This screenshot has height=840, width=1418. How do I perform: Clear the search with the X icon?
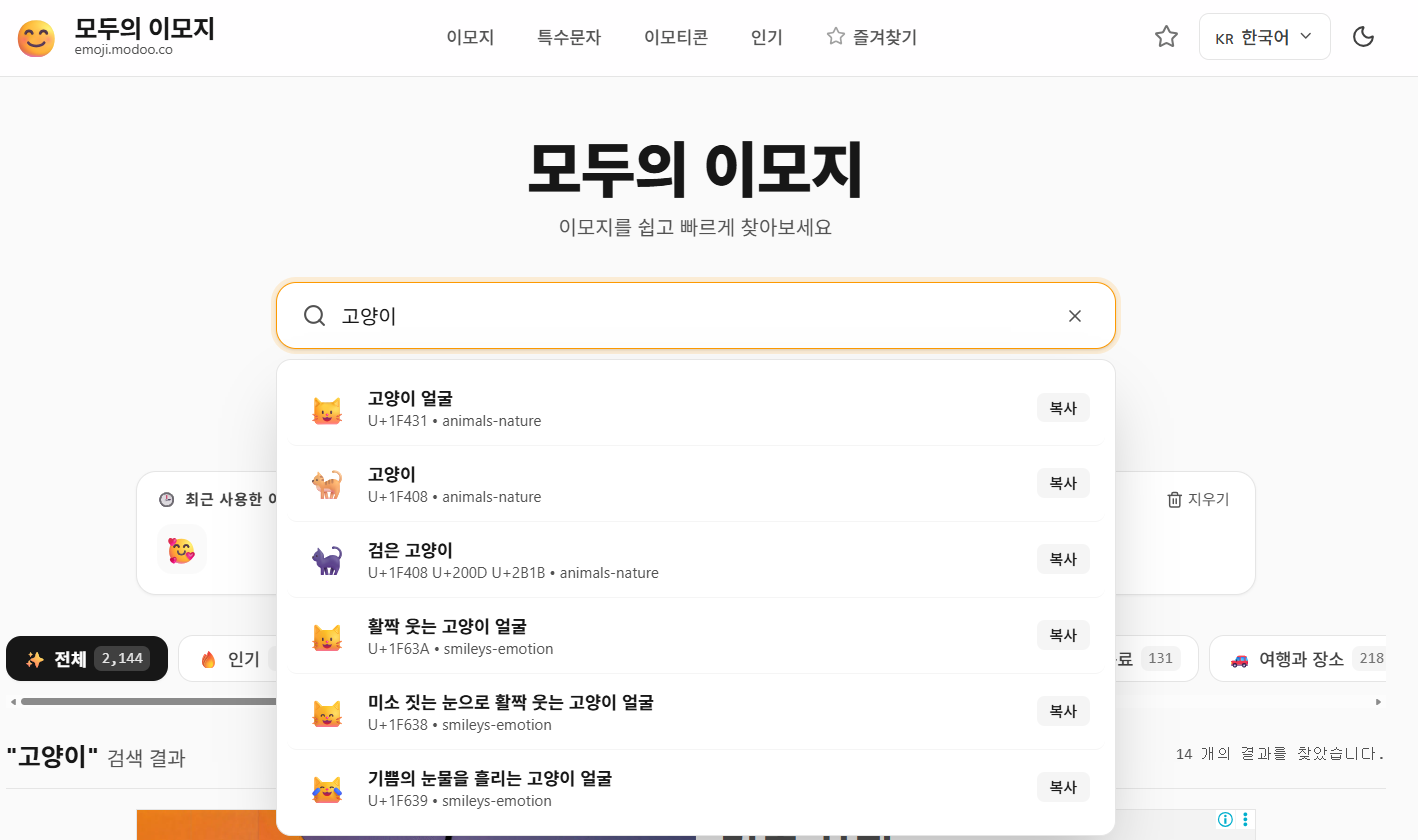pyautogui.click(x=1075, y=316)
